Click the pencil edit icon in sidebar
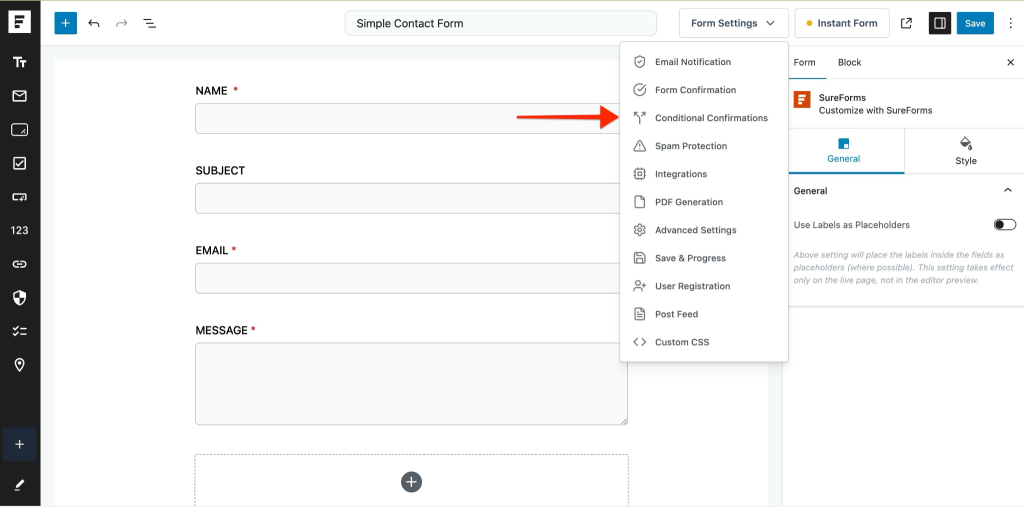 (x=20, y=485)
